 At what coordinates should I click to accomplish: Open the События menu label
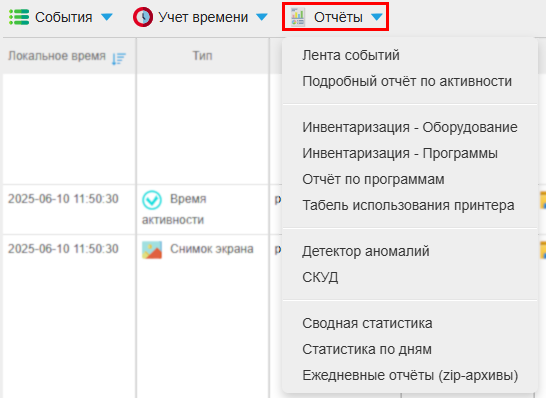pos(64,17)
